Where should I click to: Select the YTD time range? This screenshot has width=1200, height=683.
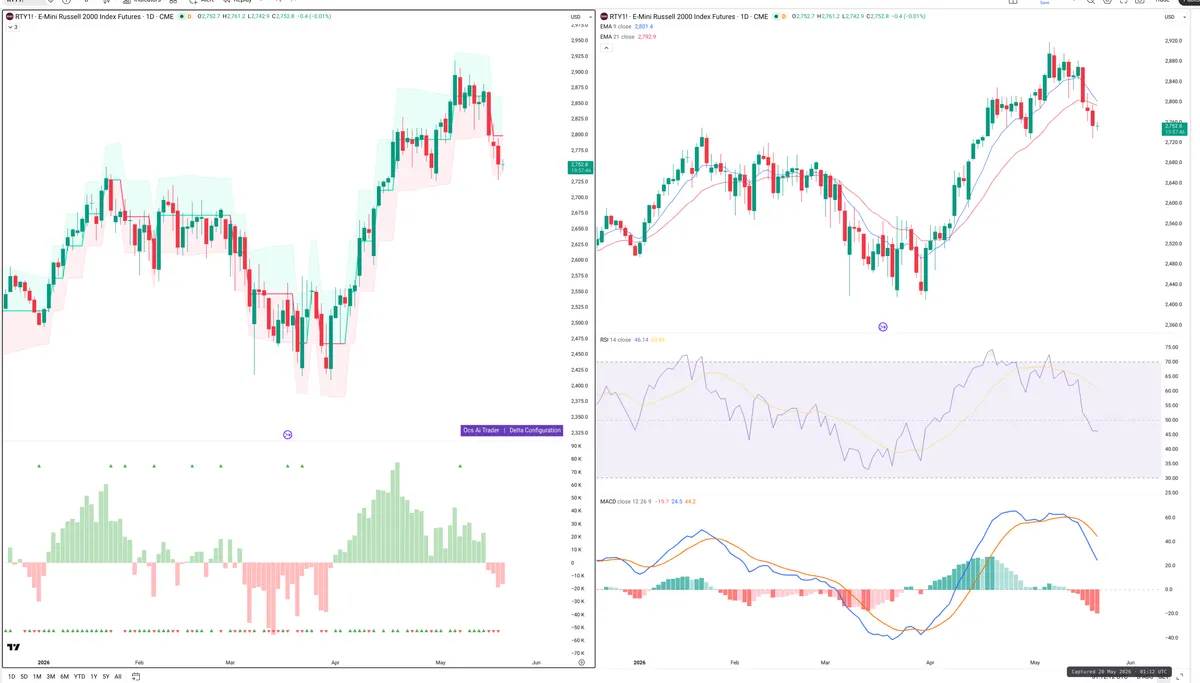point(79,677)
